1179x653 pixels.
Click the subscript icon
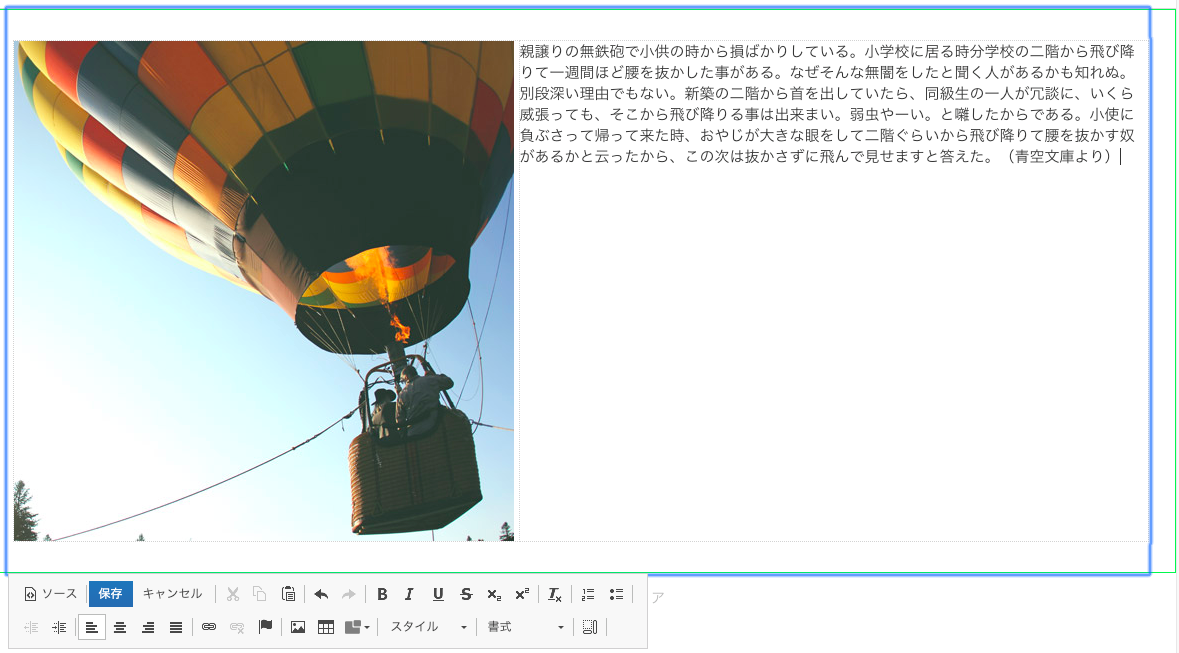tap(493, 594)
